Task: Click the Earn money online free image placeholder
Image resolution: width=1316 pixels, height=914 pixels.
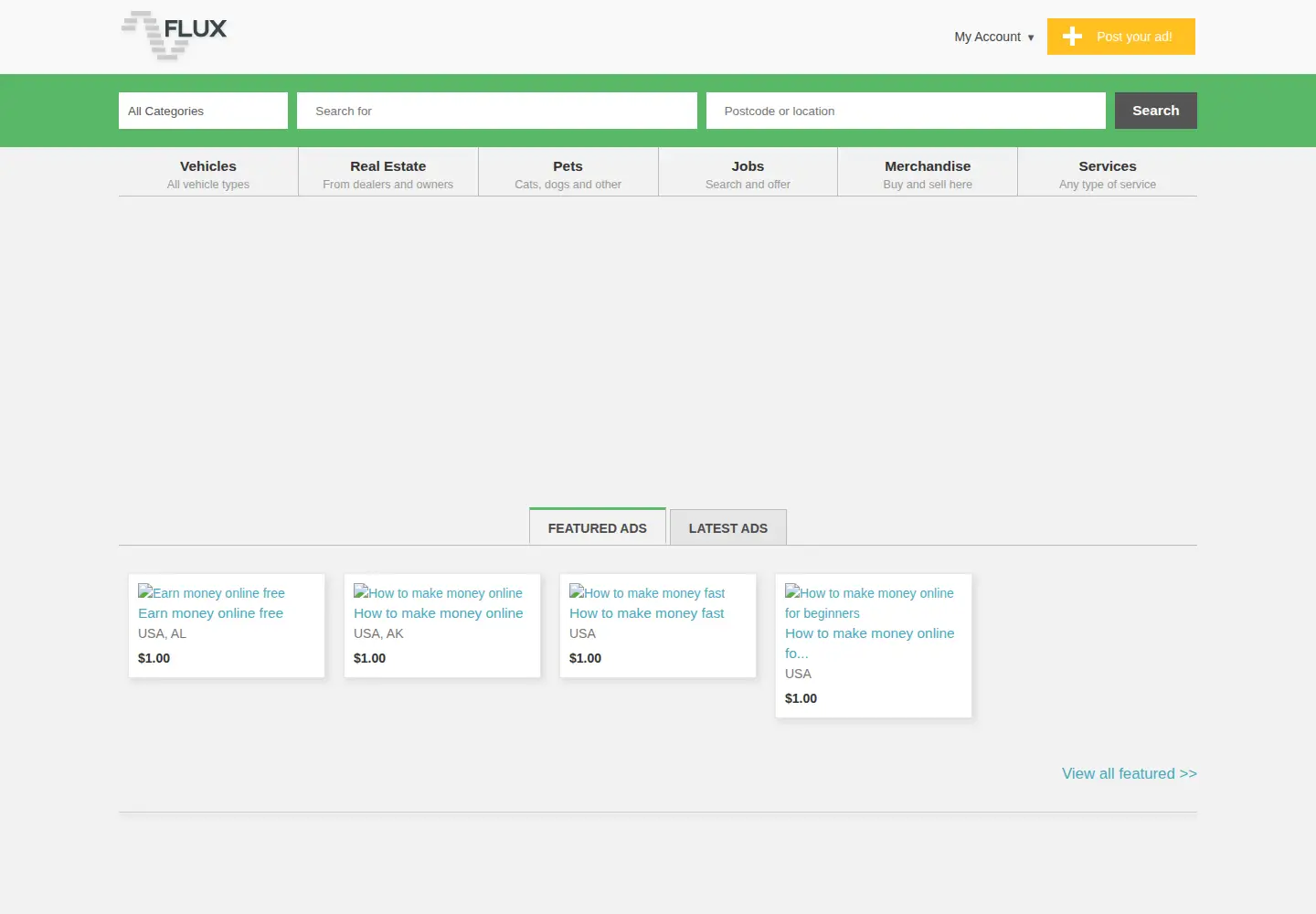Action: coord(211,593)
